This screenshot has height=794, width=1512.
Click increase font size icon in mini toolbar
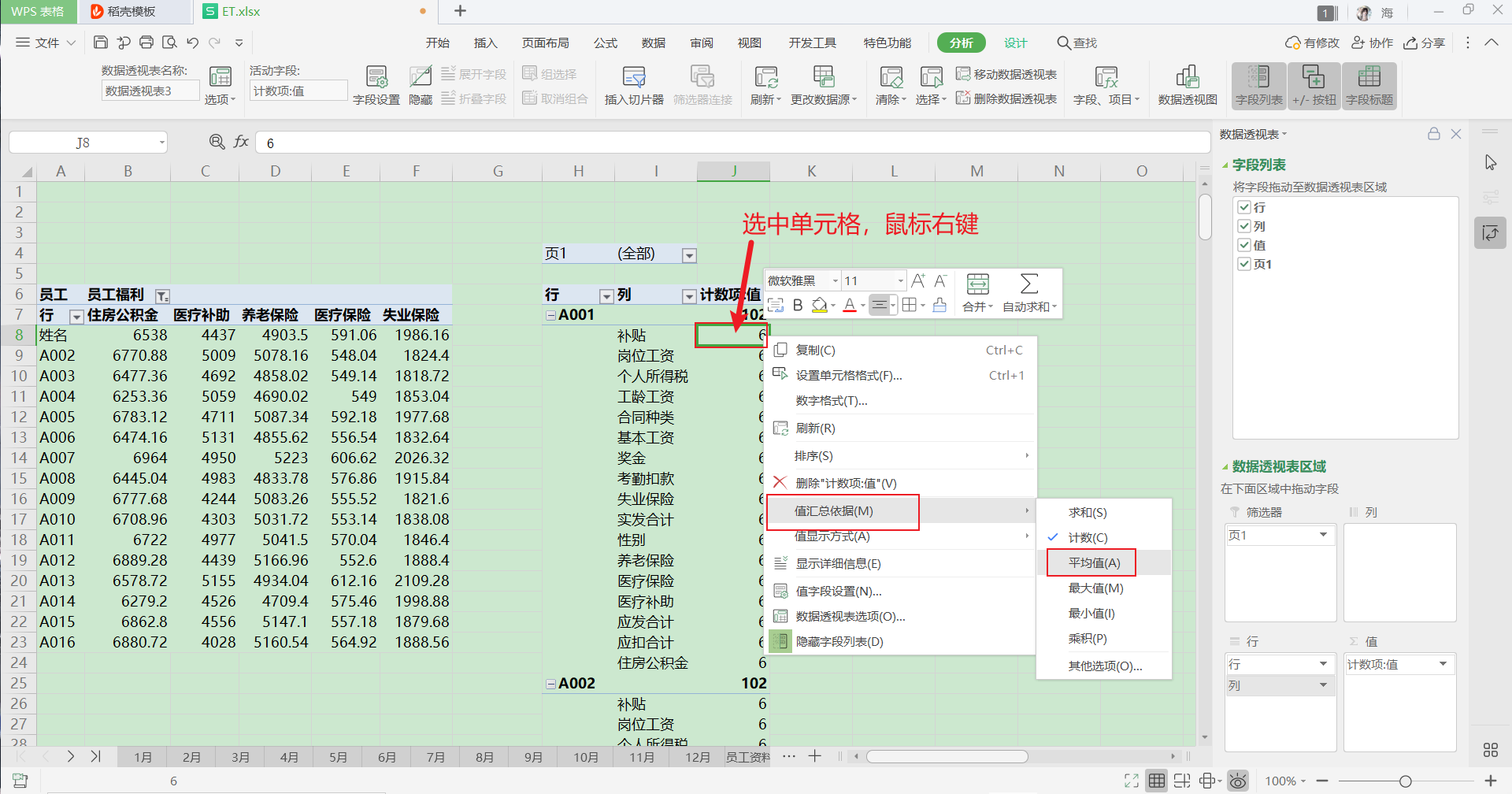point(918,281)
